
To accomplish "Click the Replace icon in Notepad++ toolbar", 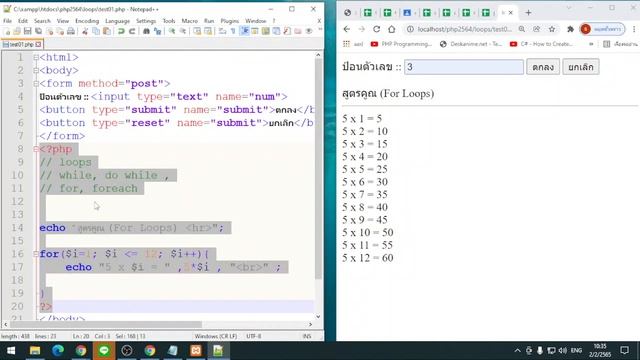I will 157,31.
